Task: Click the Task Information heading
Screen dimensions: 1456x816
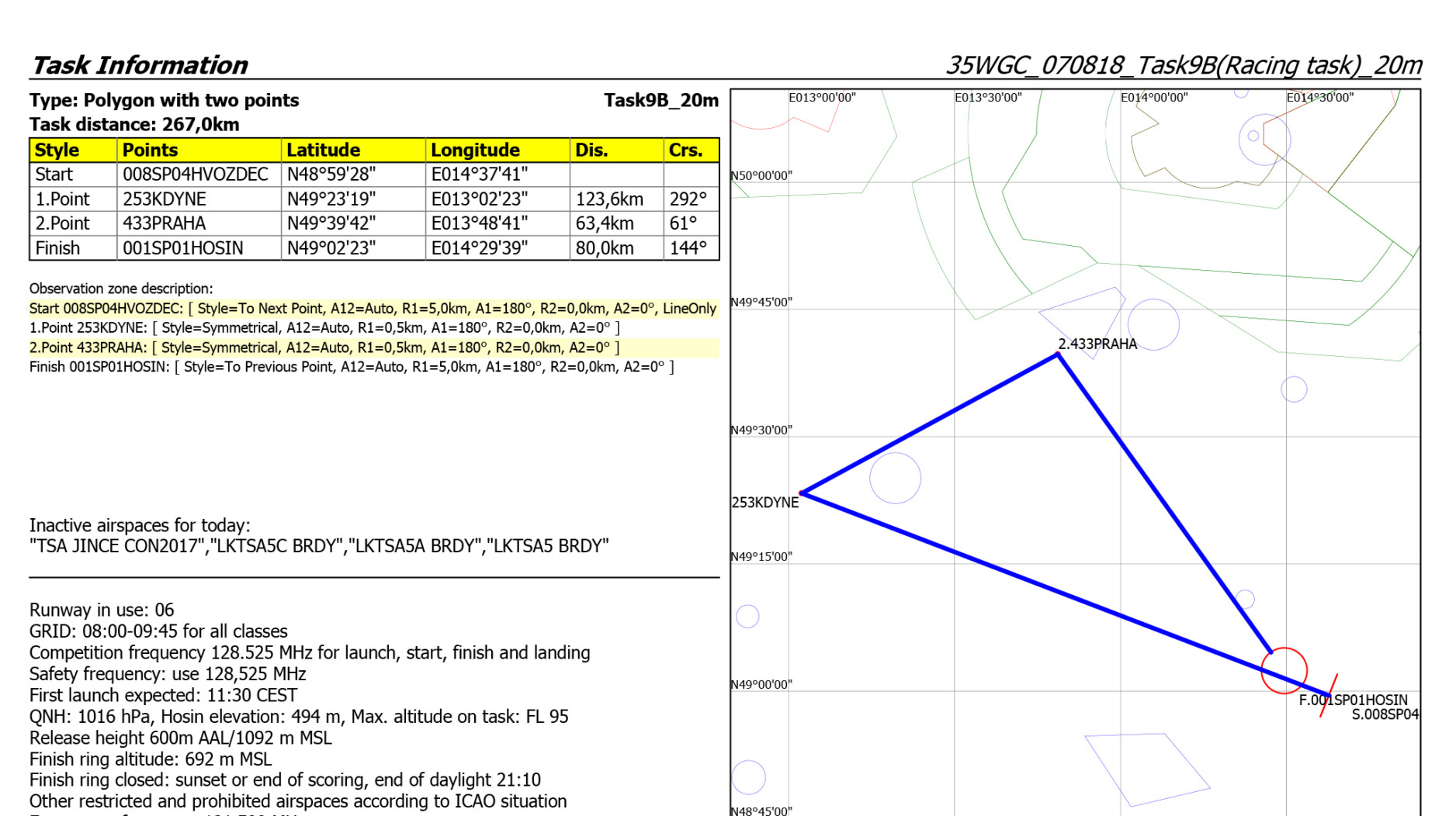Action: pyautogui.click(x=139, y=65)
